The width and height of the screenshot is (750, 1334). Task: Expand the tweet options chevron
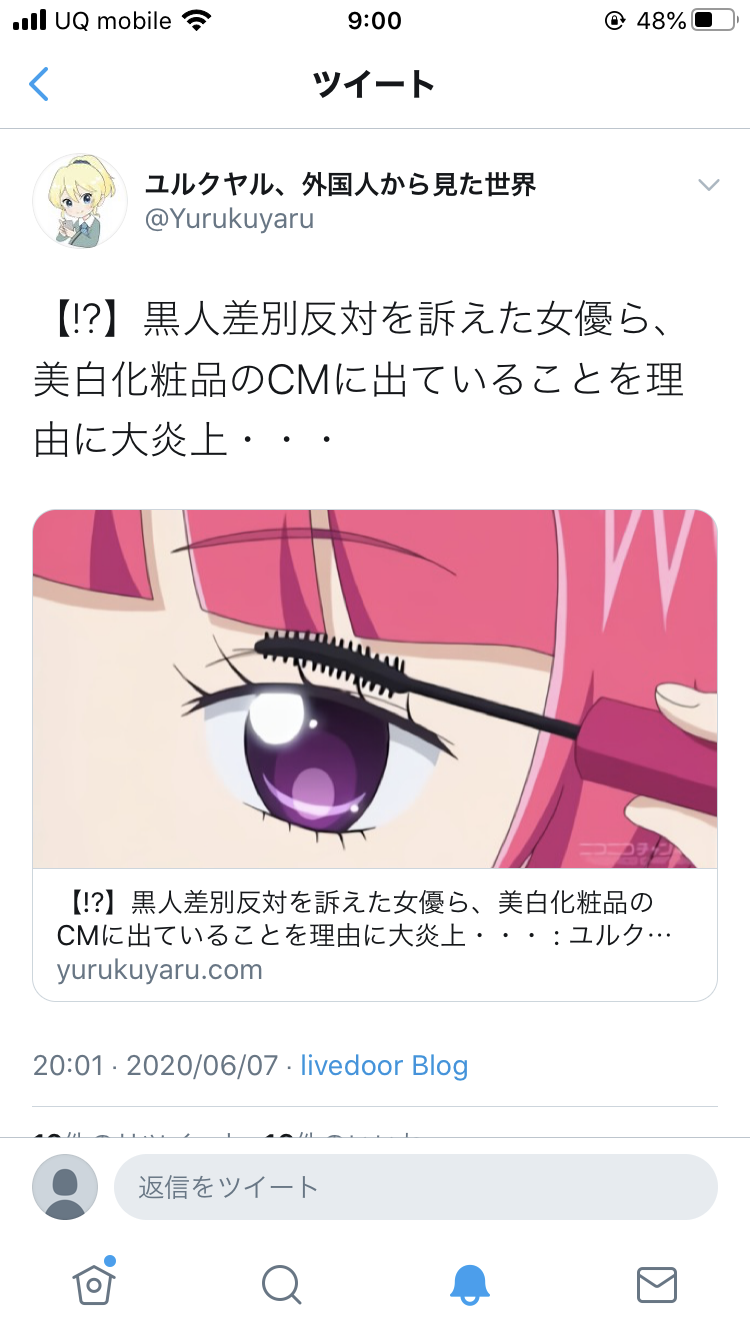709,185
